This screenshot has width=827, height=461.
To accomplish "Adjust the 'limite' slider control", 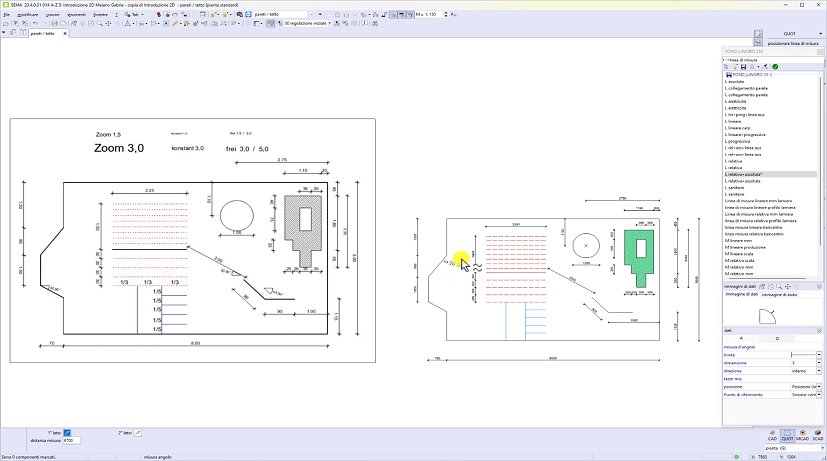I will pyautogui.click(x=806, y=355).
